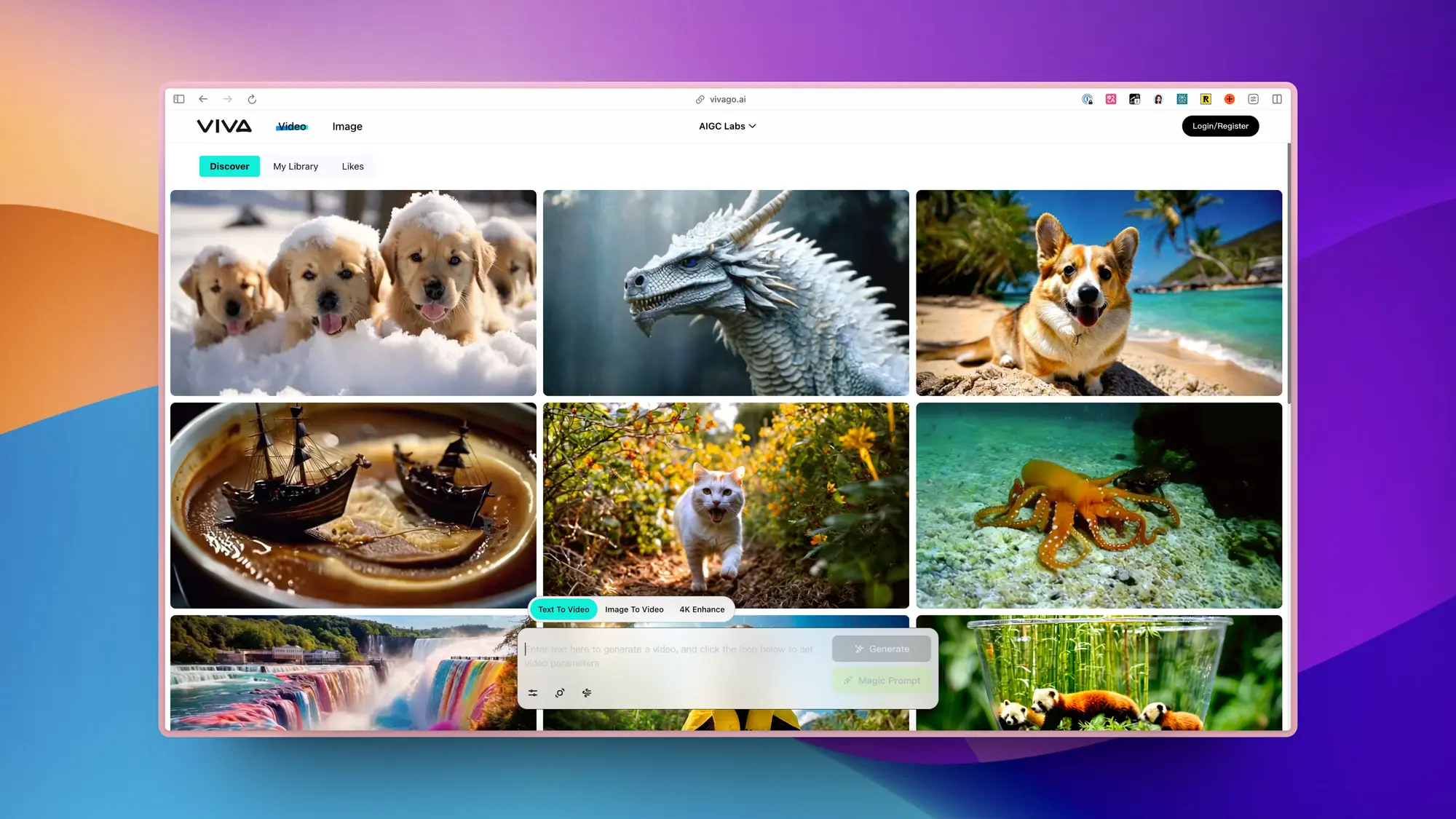Open the AIGC Labs dropdown
The image size is (1456, 819).
coord(728,125)
